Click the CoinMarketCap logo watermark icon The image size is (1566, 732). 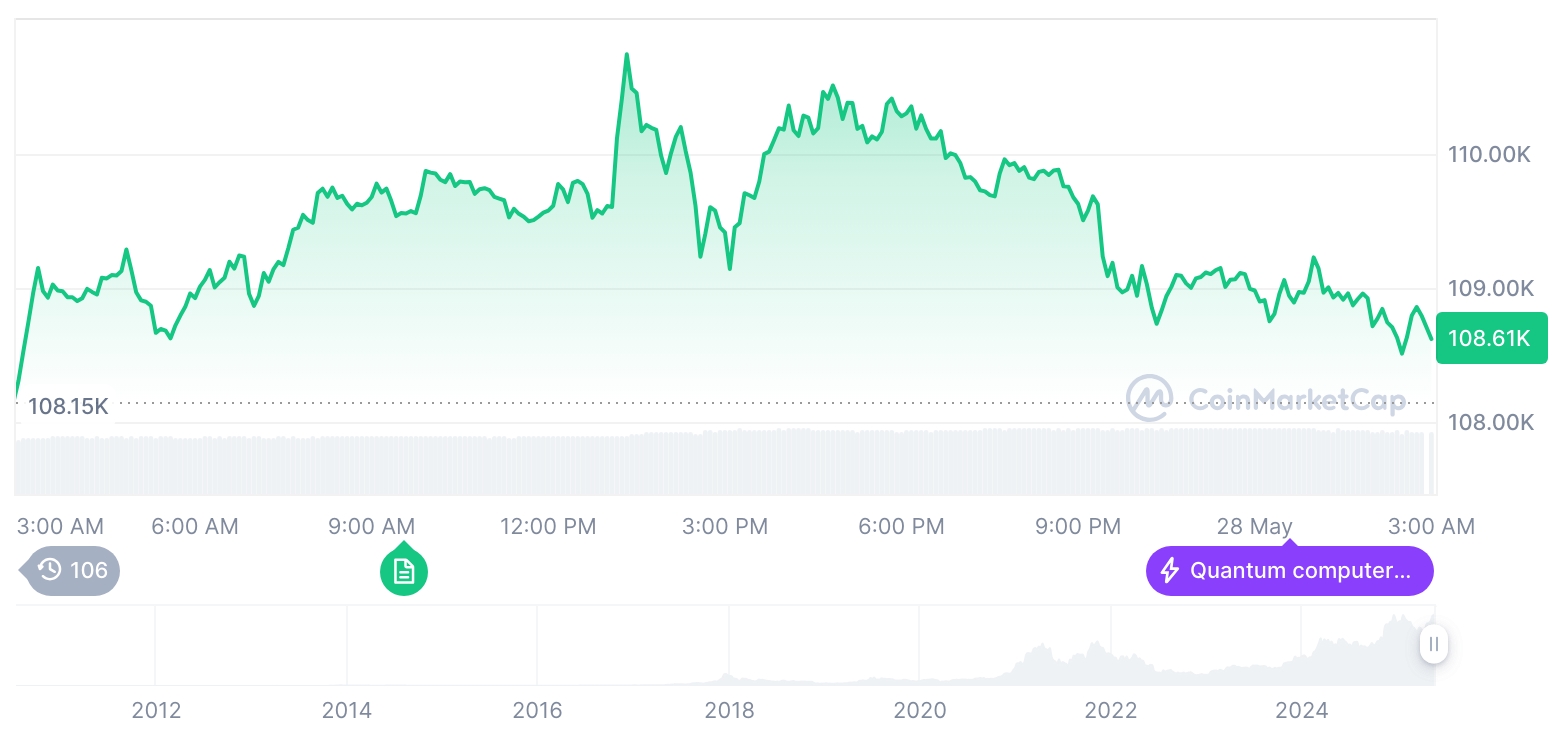[x=1149, y=398]
